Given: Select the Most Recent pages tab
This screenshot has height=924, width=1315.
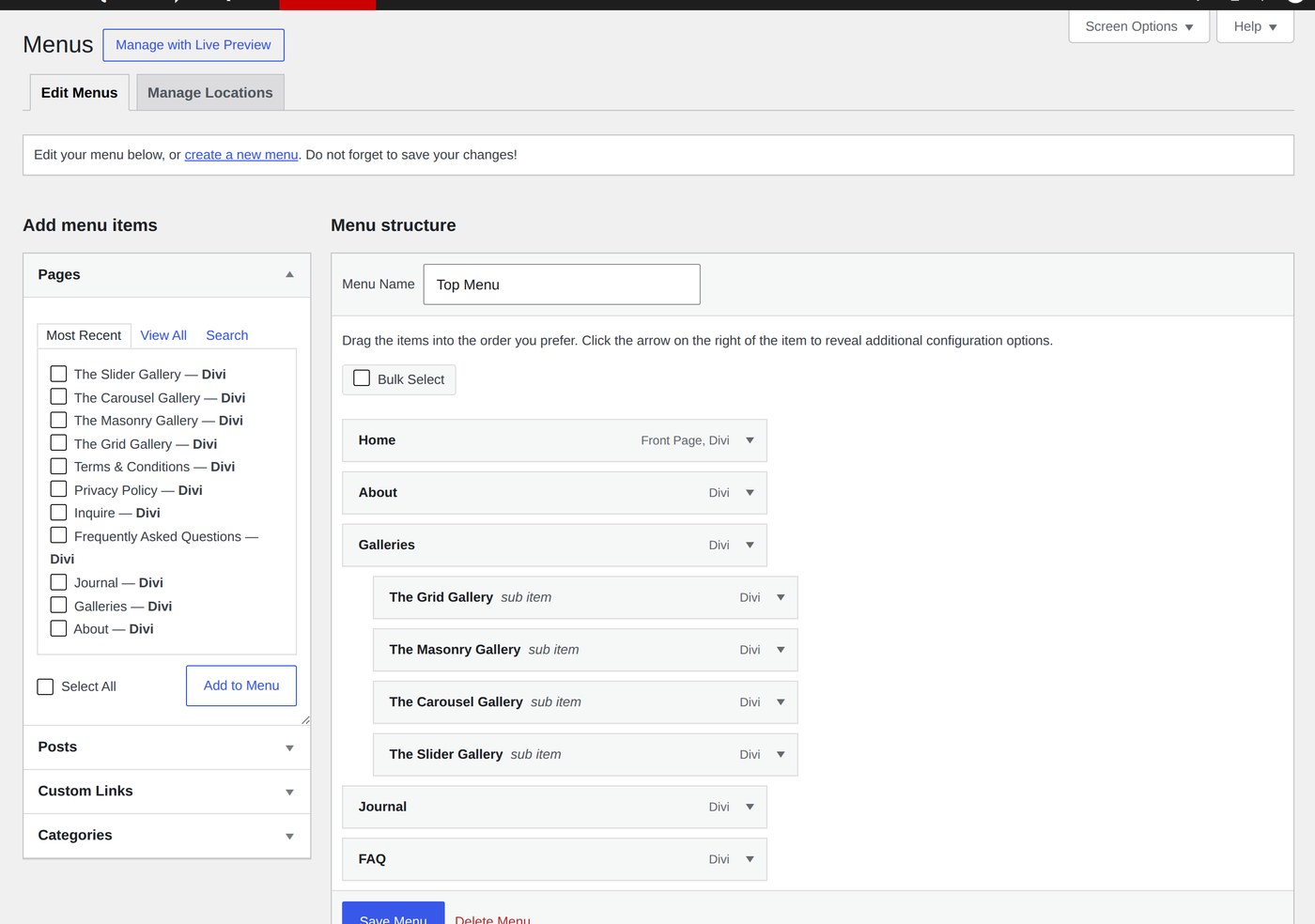Looking at the screenshot, I should pyautogui.click(x=84, y=335).
